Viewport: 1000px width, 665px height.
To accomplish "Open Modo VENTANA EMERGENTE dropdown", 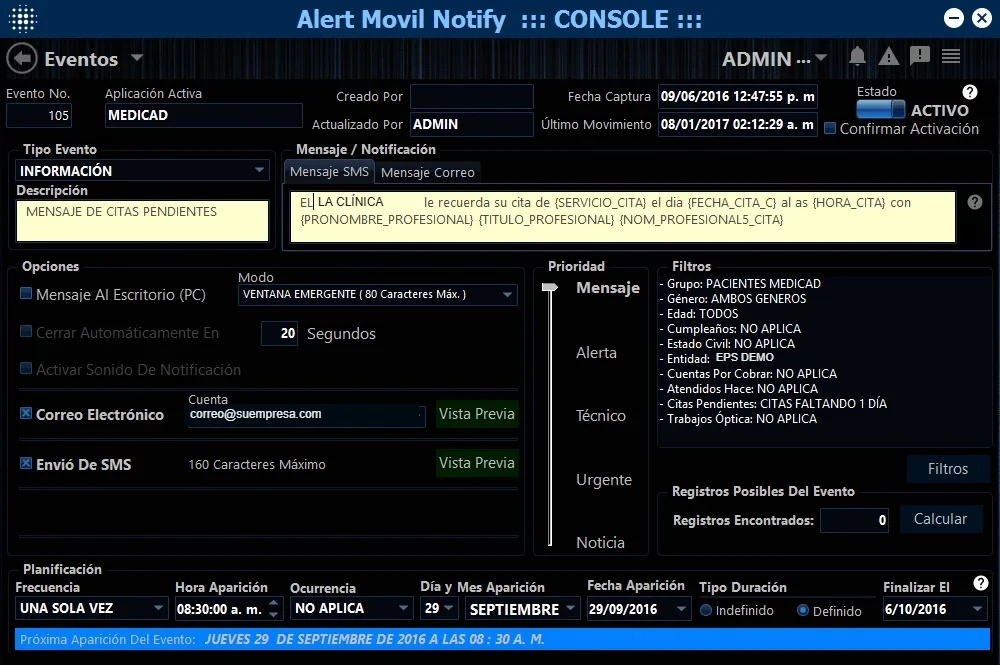I will [507, 295].
